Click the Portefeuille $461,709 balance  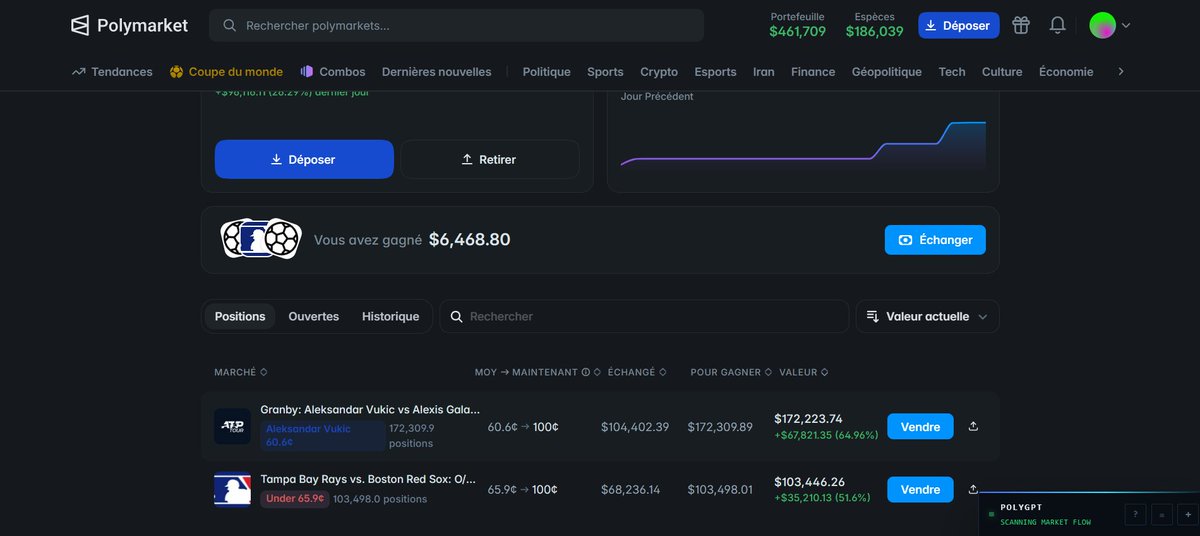click(797, 25)
